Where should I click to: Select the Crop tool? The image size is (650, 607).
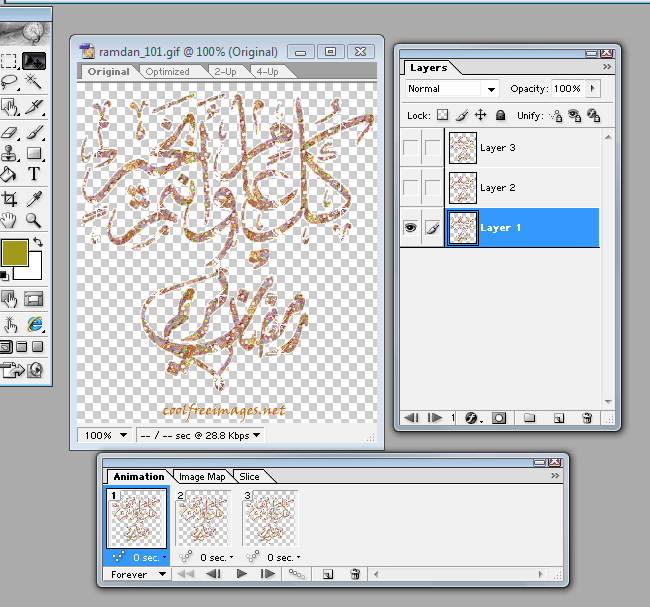click(x=9, y=198)
